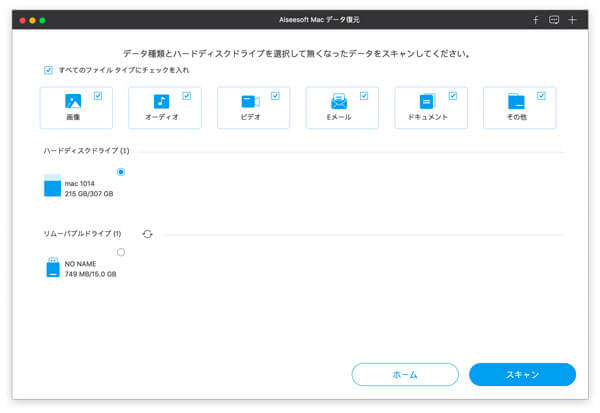Image resolution: width=600 pixels, height=413 pixels.
Task: Uncheck the オーディオ checkbox
Action: point(187,96)
